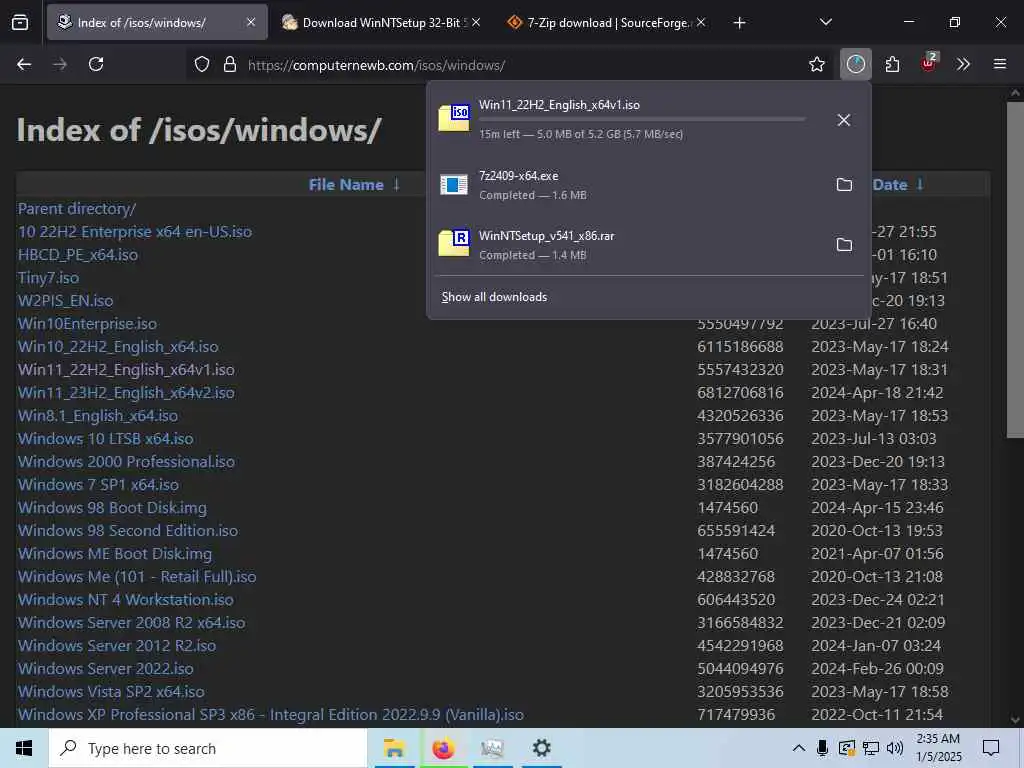Click Windows ME Boot Disk.img link
Image resolution: width=1024 pixels, height=768 pixels.
[115, 554]
